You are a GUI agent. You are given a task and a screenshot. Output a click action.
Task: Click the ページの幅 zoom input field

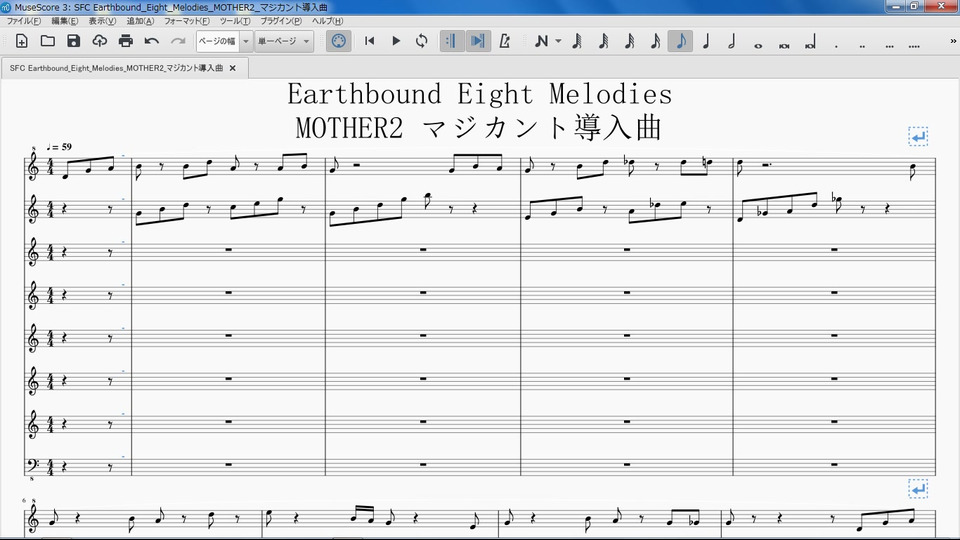pyautogui.click(x=217, y=41)
